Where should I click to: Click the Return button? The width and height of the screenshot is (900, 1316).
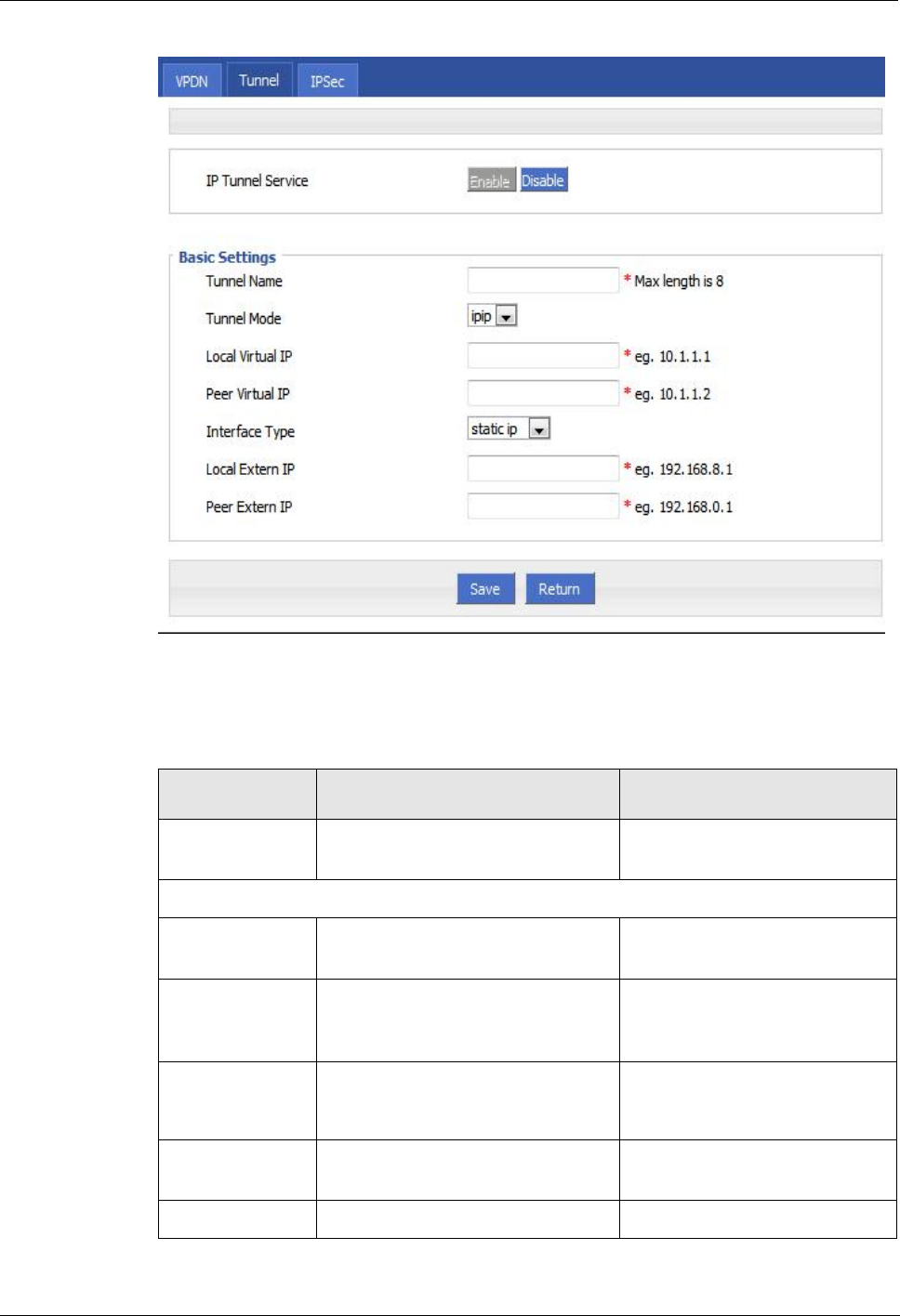[560, 589]
